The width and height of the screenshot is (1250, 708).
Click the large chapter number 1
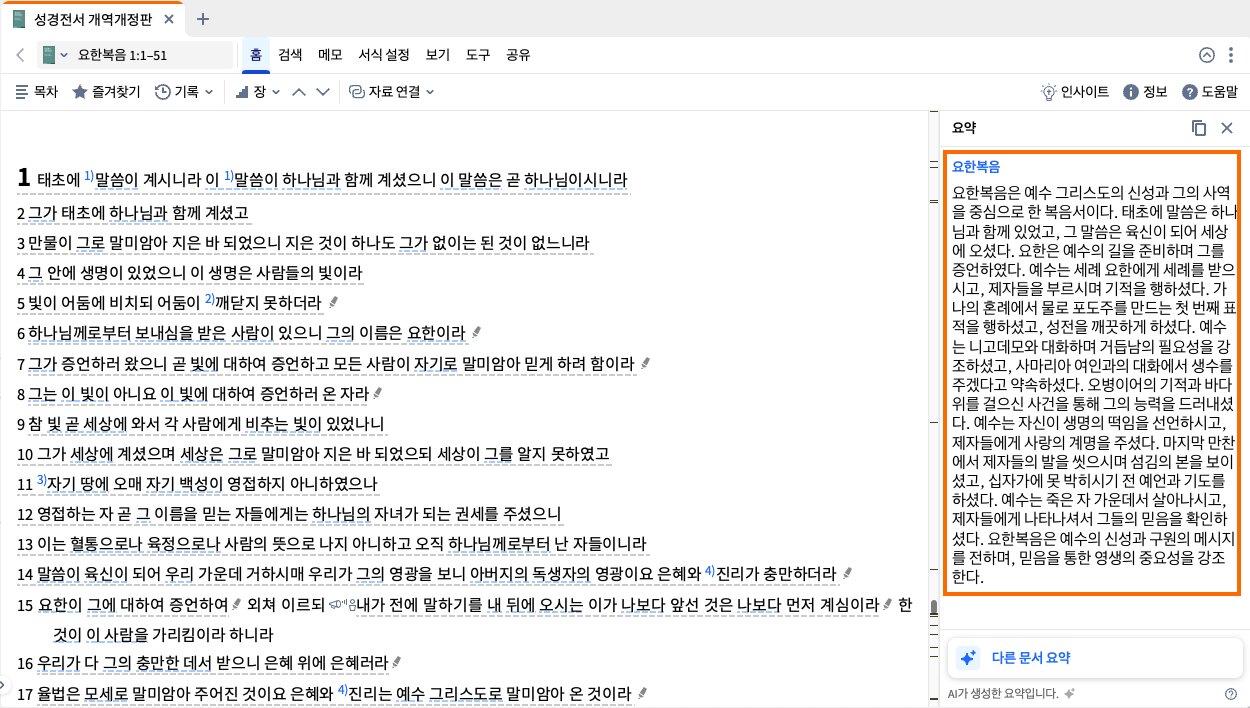click(x=24, y=178)
